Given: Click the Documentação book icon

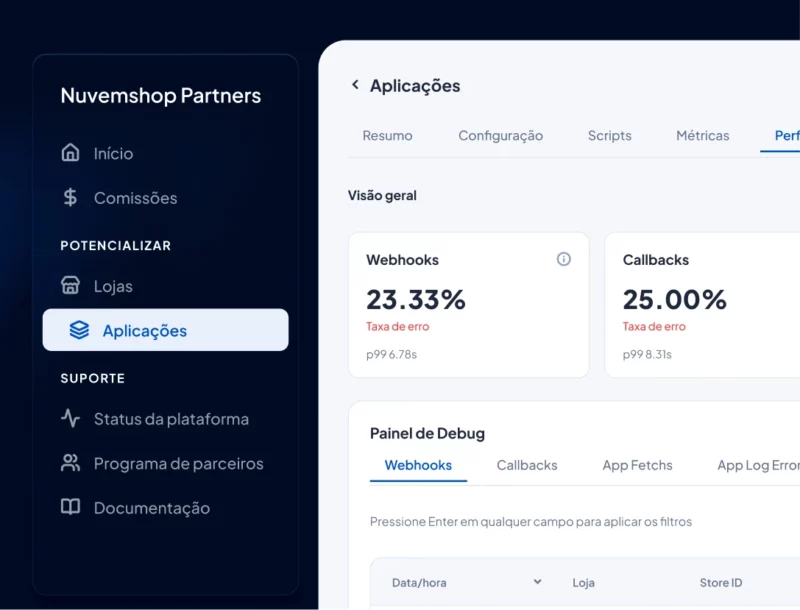Looking at the screenshot, I should pyautogui.click(x=70, y=507).
